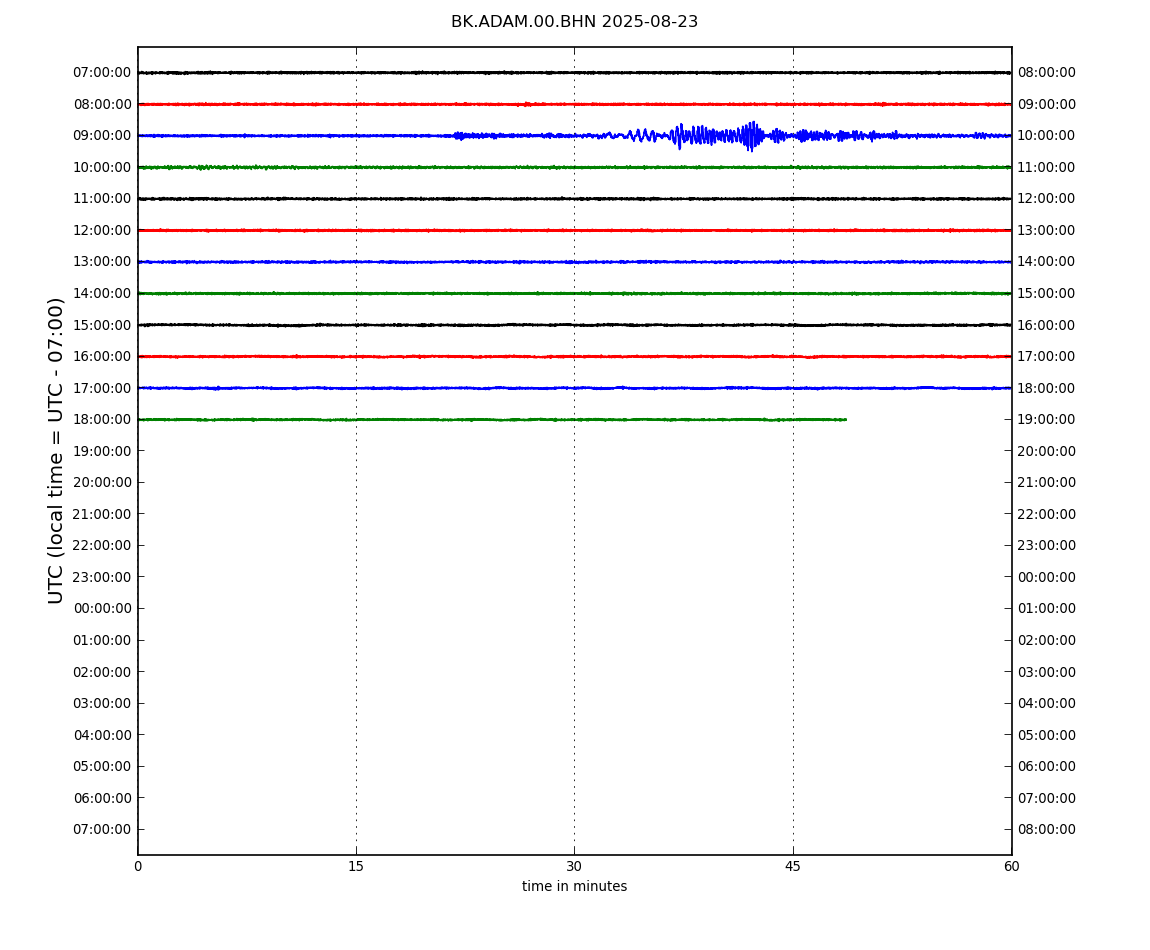1150x950 pixels.
Task: Select left-axis label 00:00:00
Action: tap(102, 609)
